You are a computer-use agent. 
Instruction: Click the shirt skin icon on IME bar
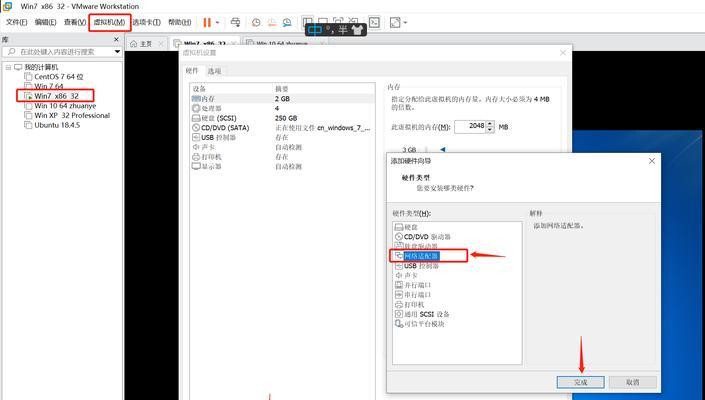point(357,30)
